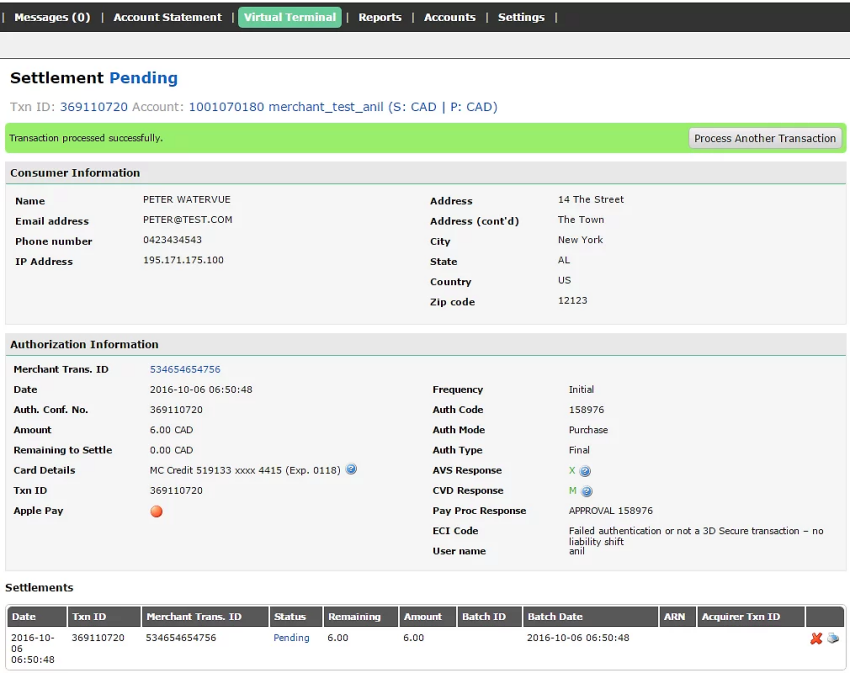The image size is (850, 673).
Task: Click email PETER@TEST.COM
Action: (188, 220)
